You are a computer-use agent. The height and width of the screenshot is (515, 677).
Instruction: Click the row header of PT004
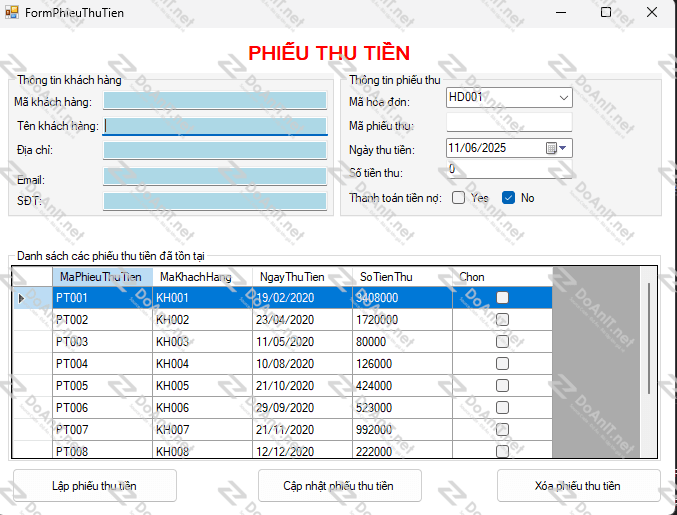[32, 363]
